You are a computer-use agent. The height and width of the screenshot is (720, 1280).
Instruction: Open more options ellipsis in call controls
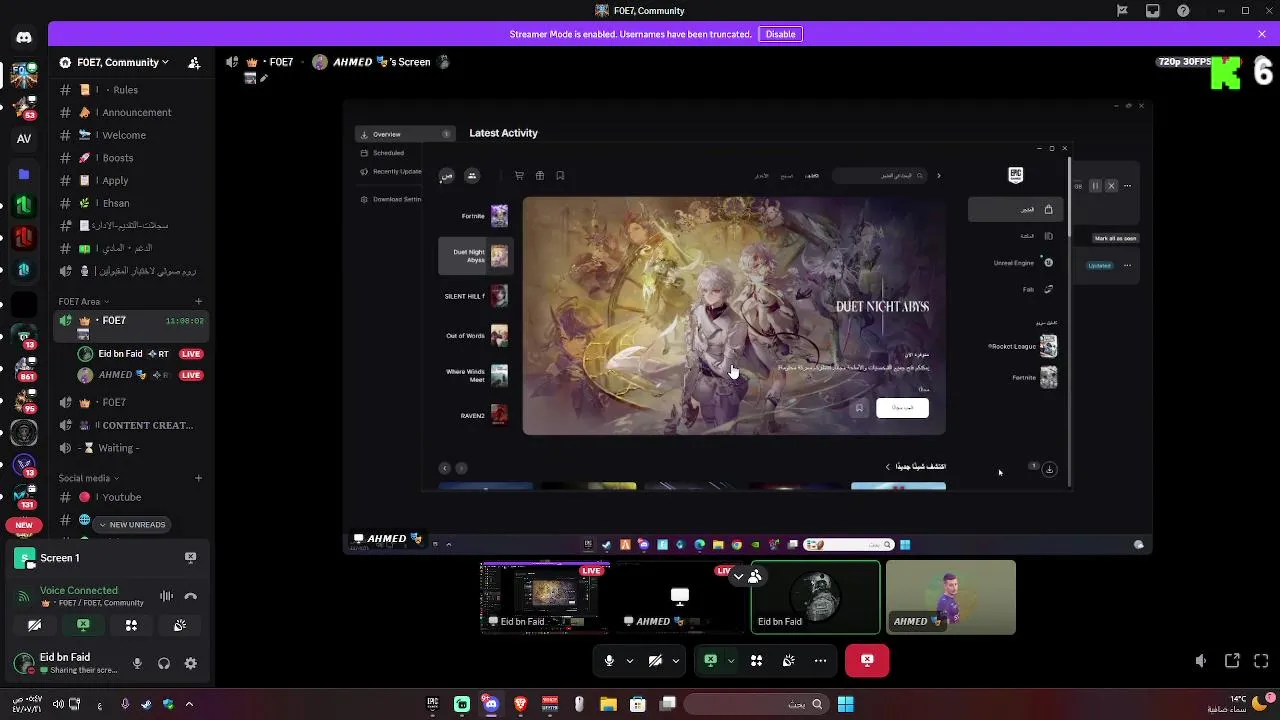pyautogui.click(x=820, y=660)
